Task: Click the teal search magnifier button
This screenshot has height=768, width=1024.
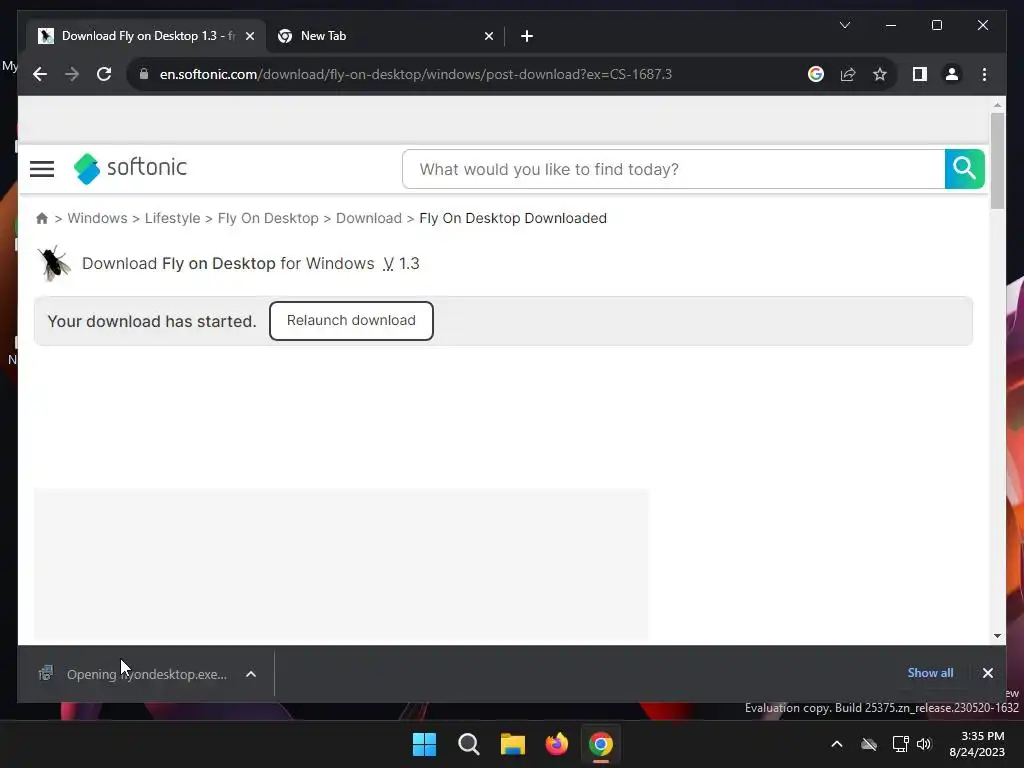Action: [964, 169]
